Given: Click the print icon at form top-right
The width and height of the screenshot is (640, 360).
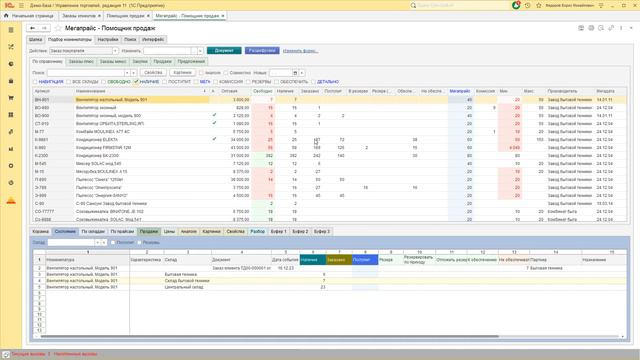Looking at the screenshot, I should 591,28.
